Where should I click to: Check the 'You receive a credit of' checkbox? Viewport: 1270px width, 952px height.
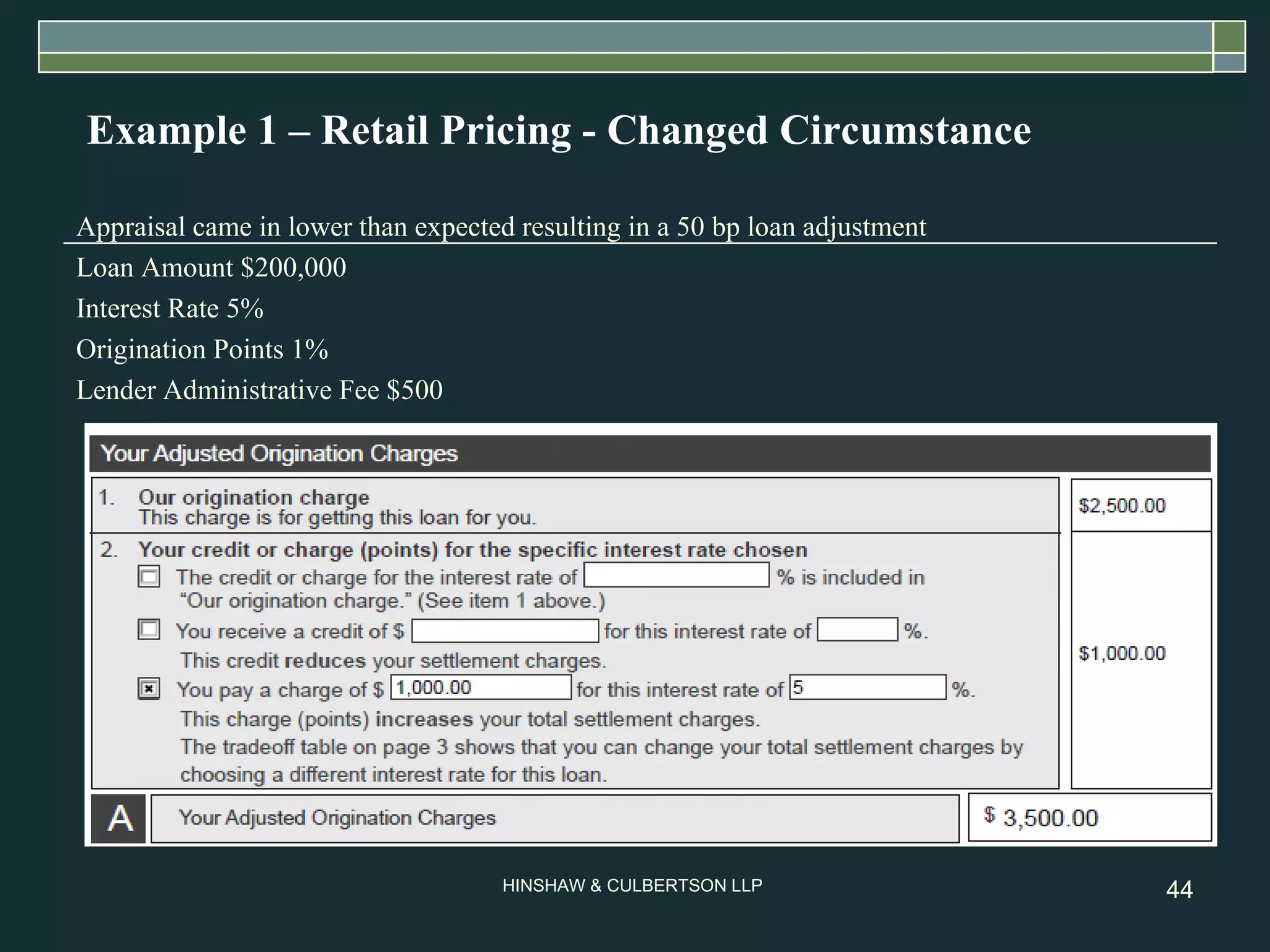click(x=149, y=630)
